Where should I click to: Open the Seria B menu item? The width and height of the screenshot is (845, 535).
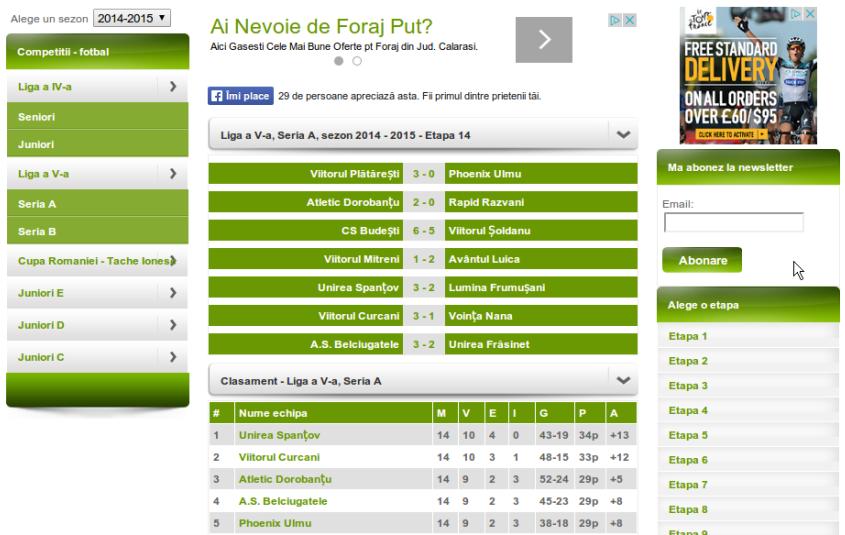tap(98, 231)
